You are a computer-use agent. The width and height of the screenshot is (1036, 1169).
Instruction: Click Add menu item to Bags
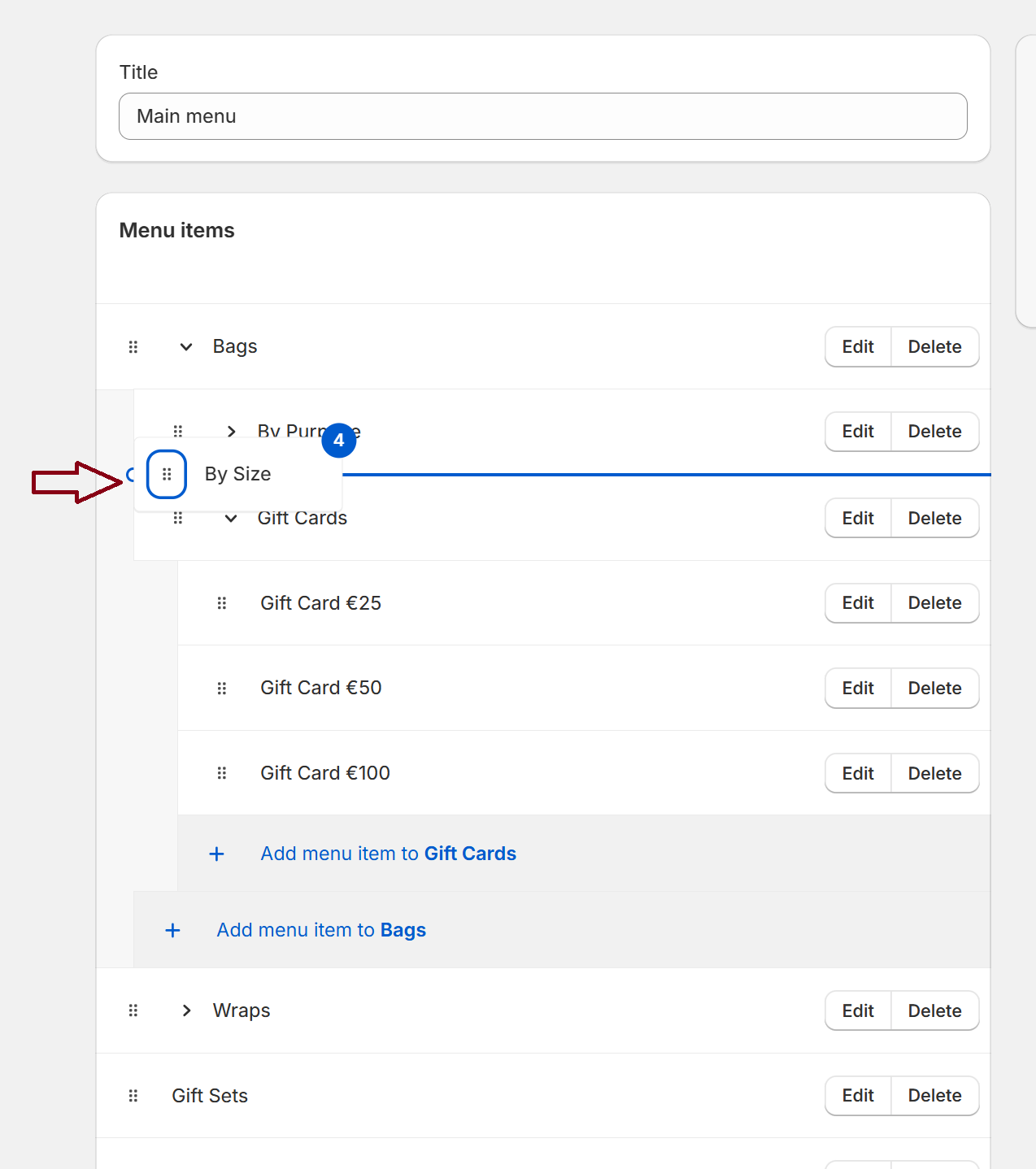[x=320, y=930]
